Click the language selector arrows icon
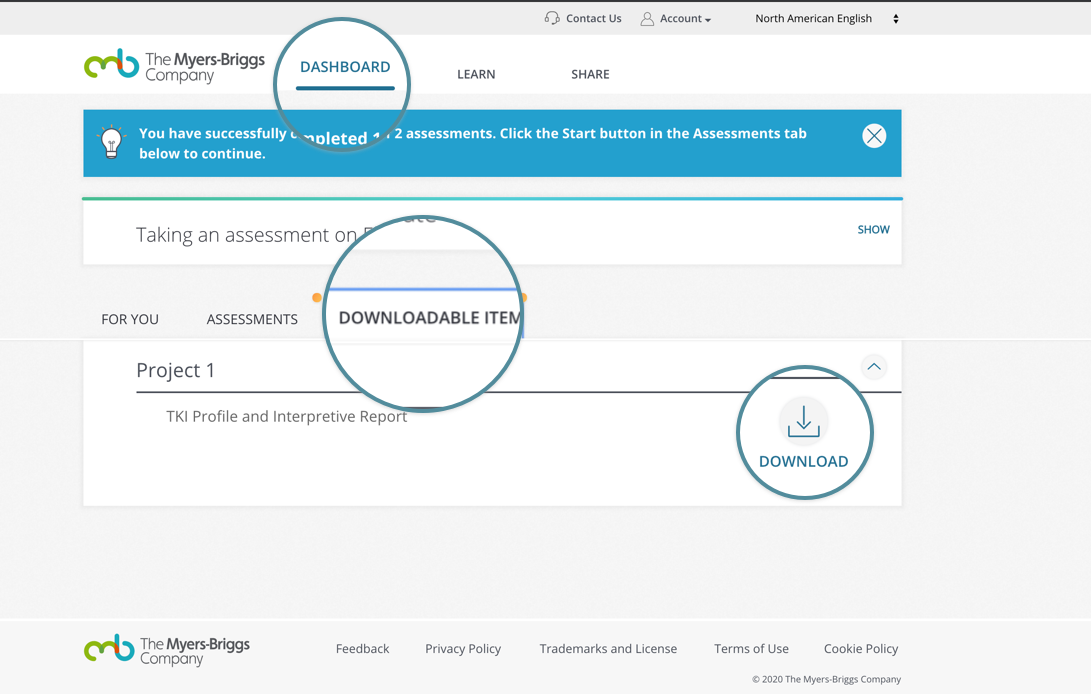Screen dimensions: 1091x694 pos(895,18)
